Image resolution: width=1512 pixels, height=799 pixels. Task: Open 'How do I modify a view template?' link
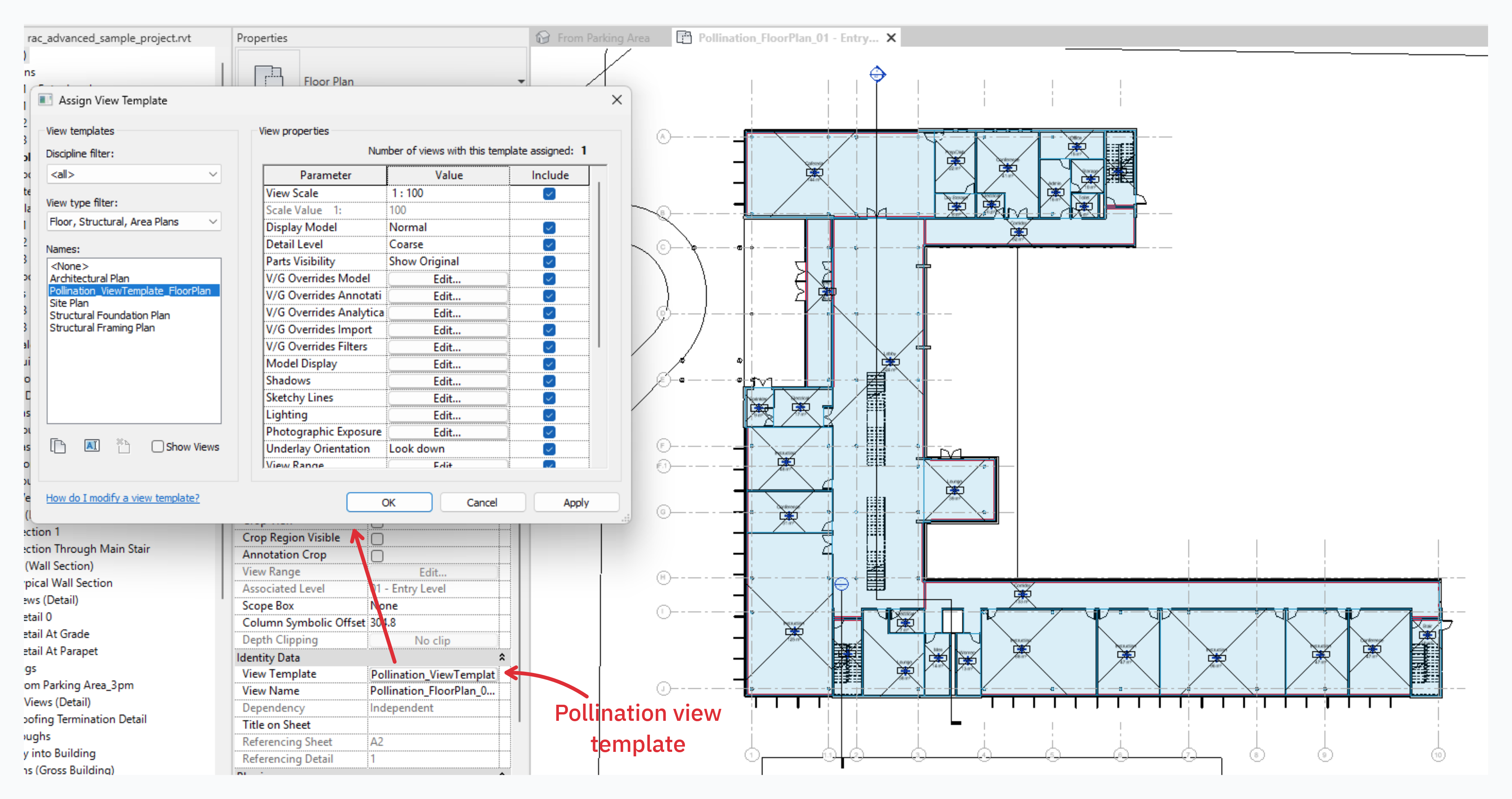point(123,498)
